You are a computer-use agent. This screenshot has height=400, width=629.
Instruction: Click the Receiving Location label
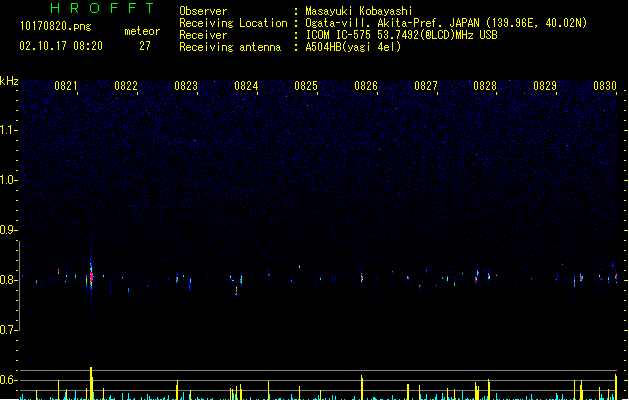233,23
